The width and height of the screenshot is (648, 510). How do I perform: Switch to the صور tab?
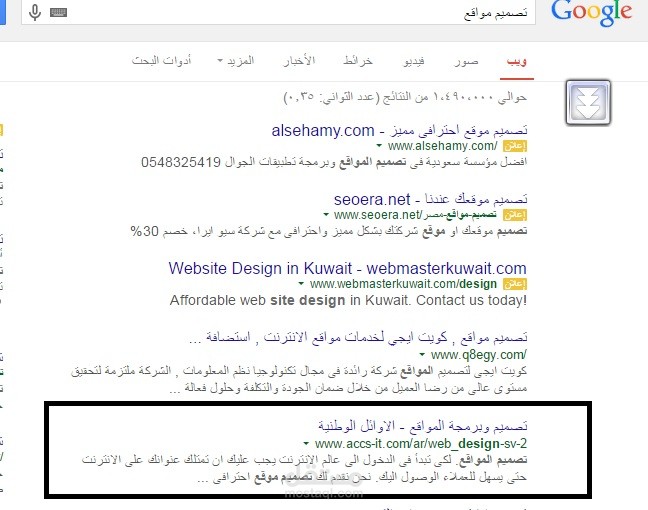click(466, 61)
